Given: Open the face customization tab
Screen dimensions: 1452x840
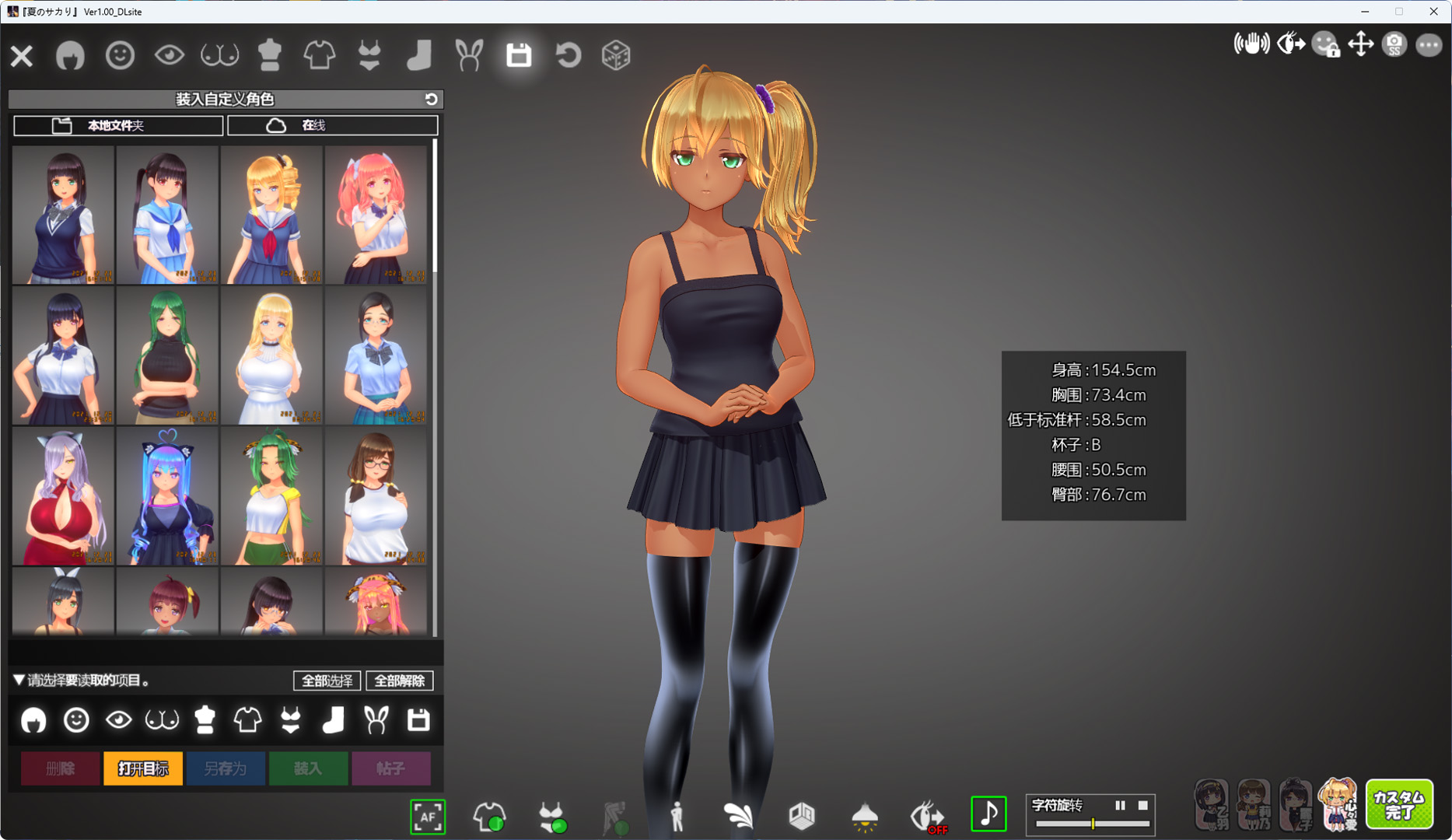Looking at the screenshot, I should [x=120, y=55].
